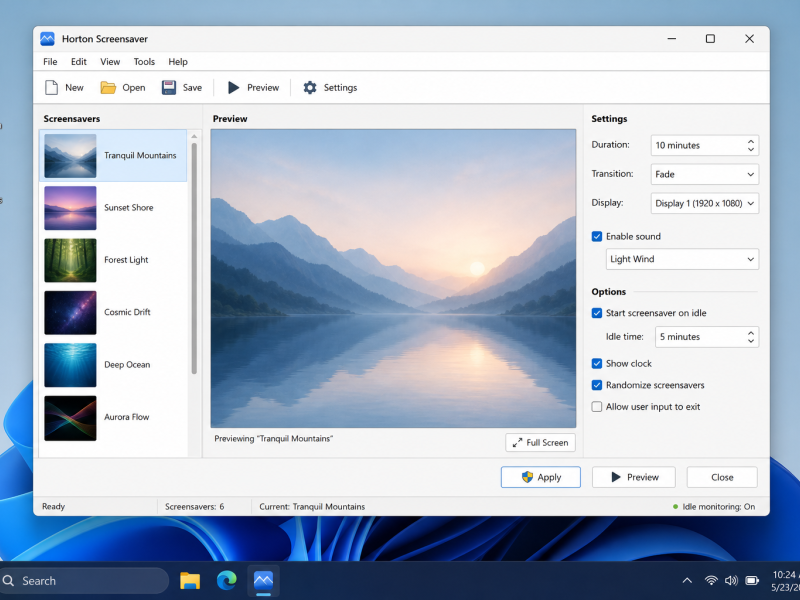The height and width of the screenshot is (600, 800).
Task: Click the 'Screensavers: 6' status bar entry
Action: point(194,507)
